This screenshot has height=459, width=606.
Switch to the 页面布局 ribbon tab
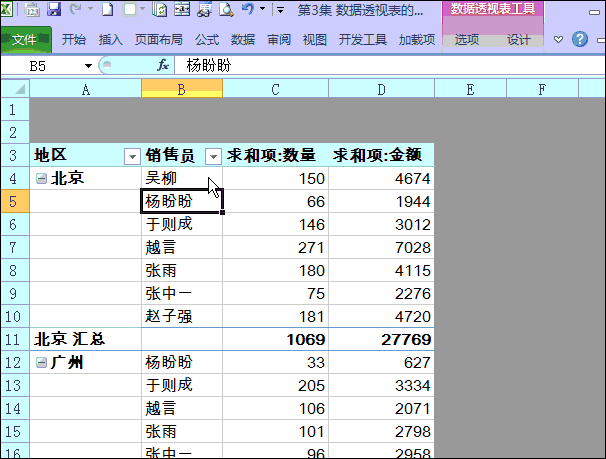click(158, 40)
